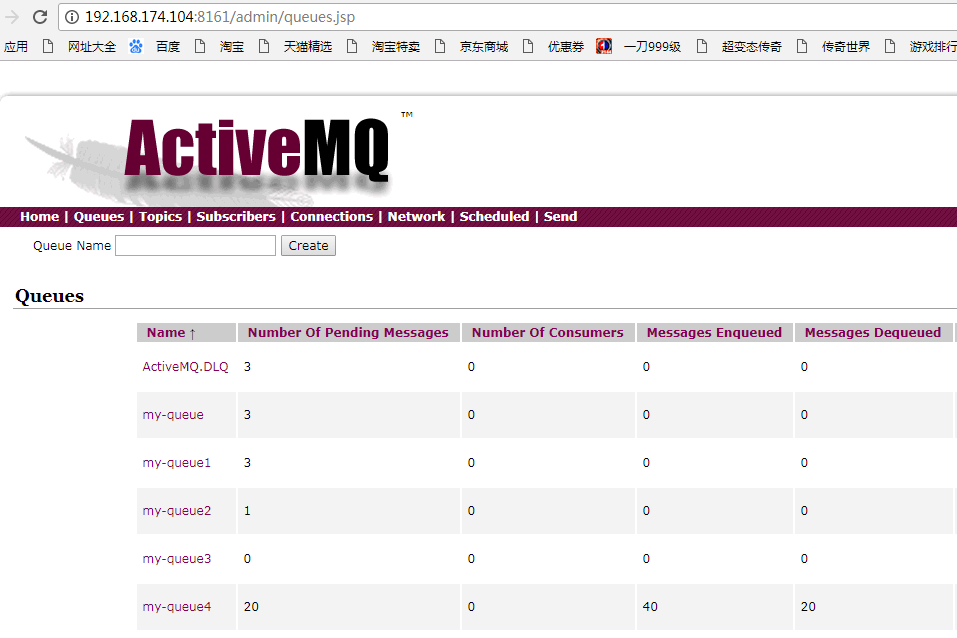Viewport: 957px width, 638px height.
Task: Open the Connections navigation item
Action: click(331, 217)
